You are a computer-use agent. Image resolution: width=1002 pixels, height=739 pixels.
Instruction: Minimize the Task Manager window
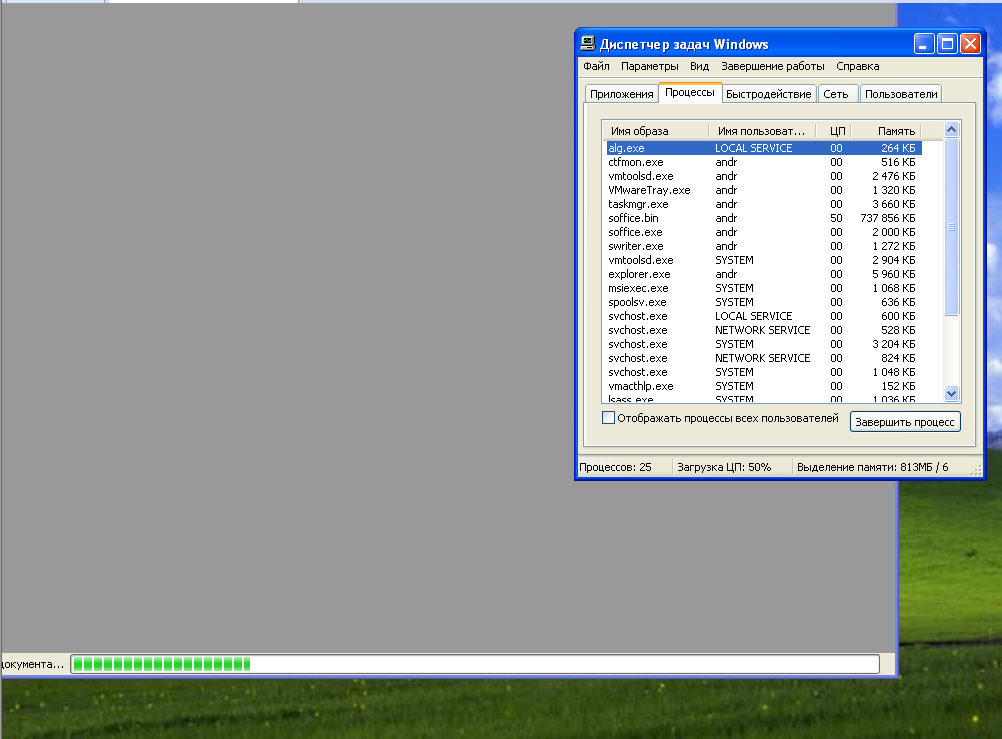(x=923, y=44)
